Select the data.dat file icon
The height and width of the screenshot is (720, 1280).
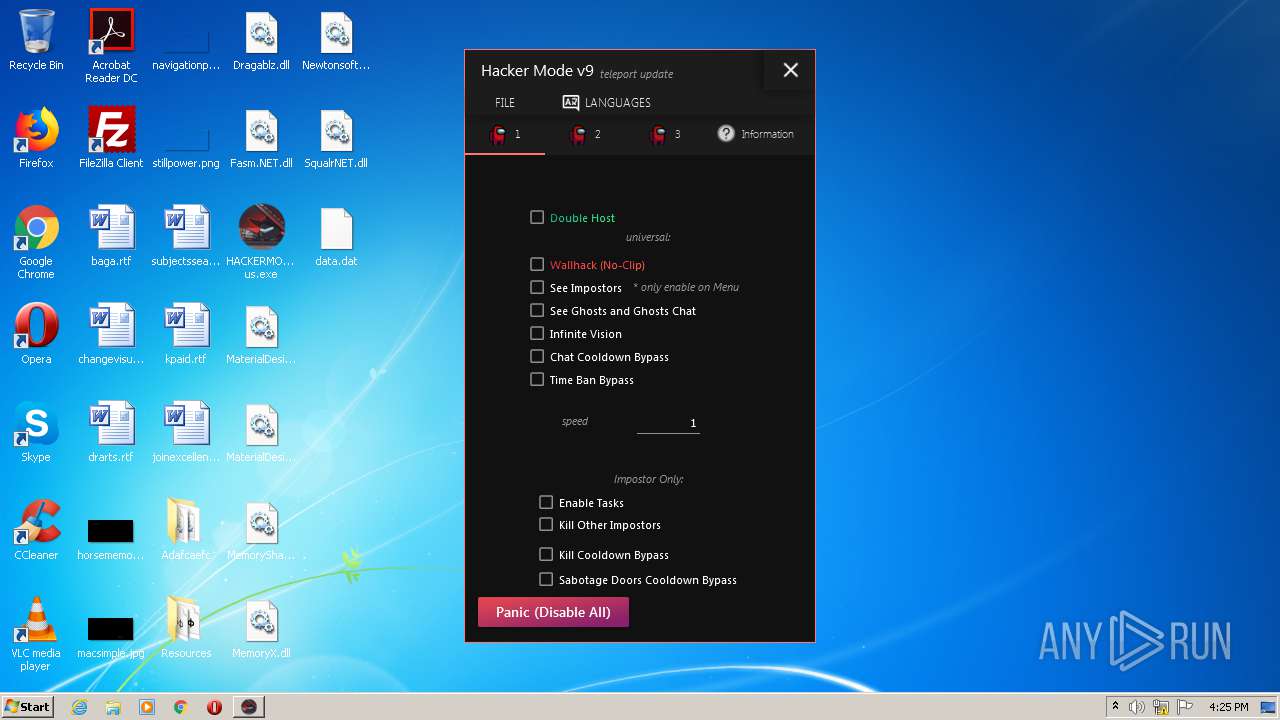[x=336, y=236]
